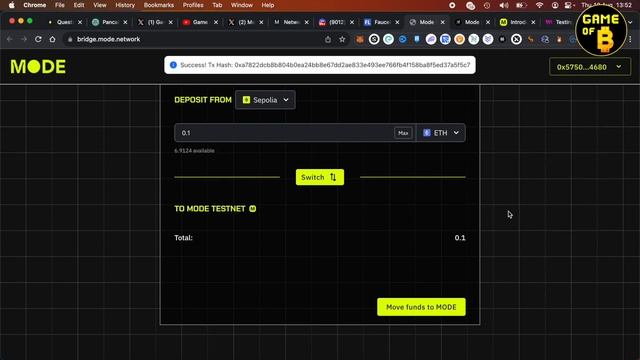Click Move funds to MODE button
This screenshot has width=640, height=360.
421,307
